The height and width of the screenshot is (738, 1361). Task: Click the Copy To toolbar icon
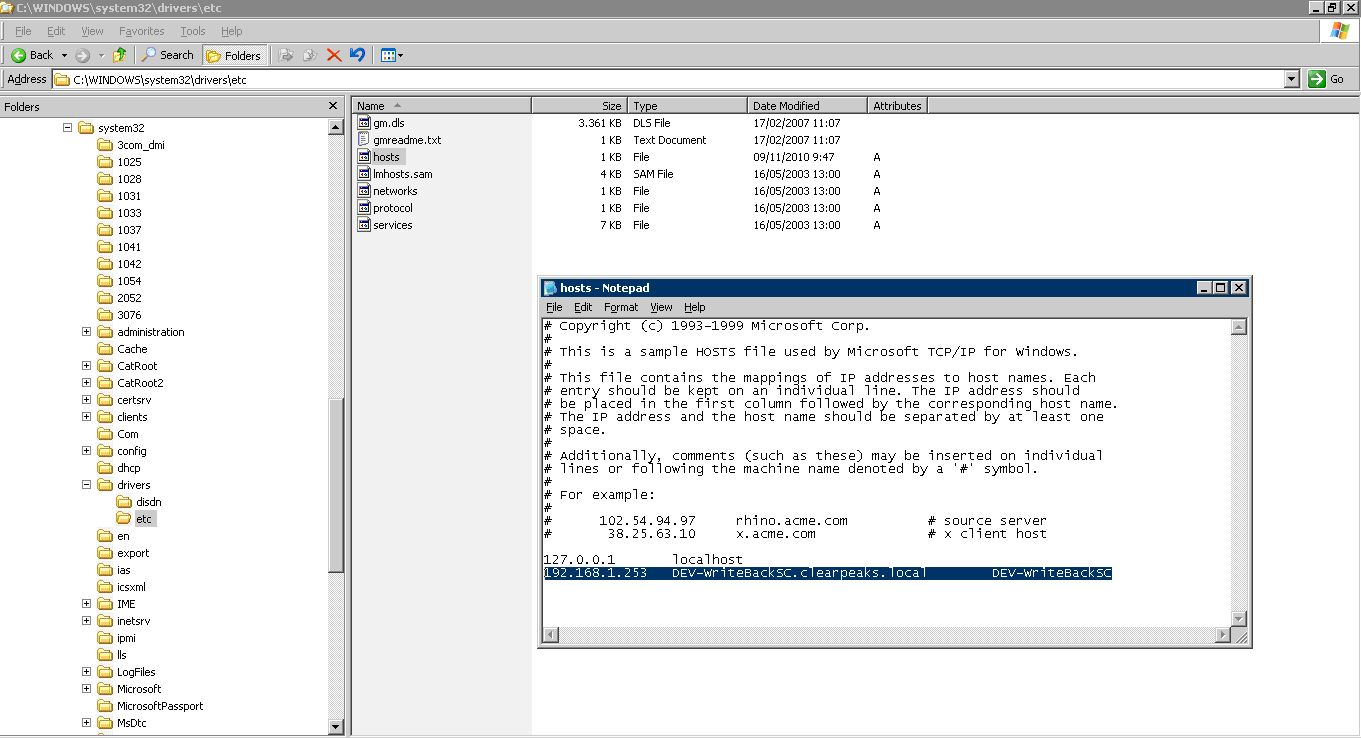(x=310, y=55)
